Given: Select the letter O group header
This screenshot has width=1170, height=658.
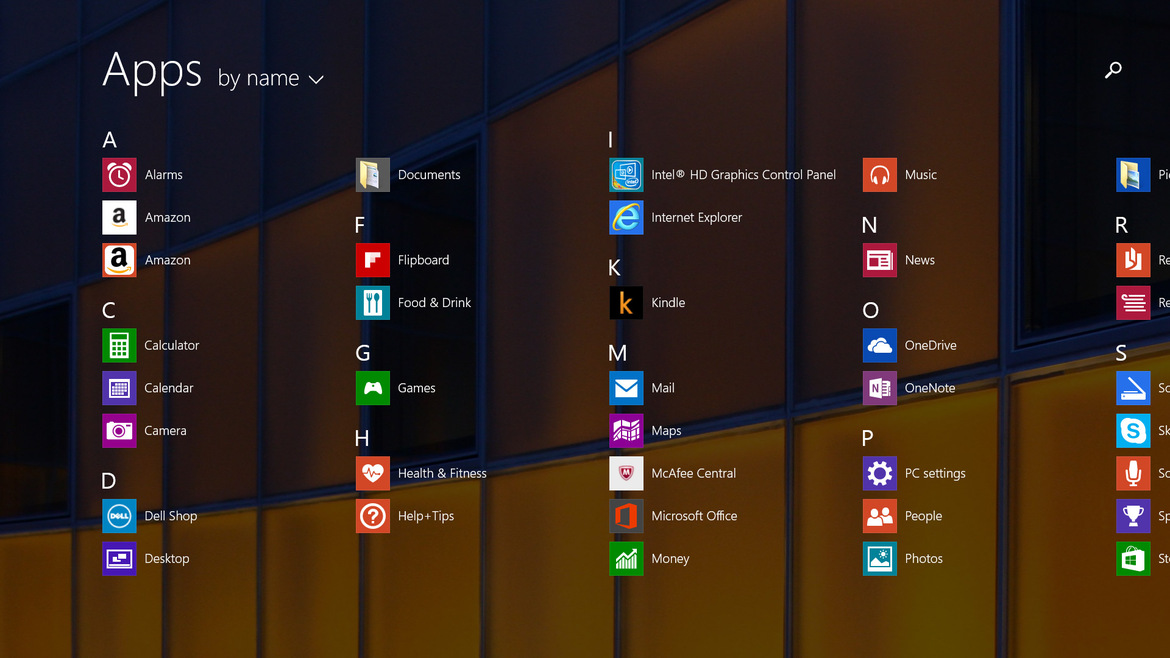Looking at the screenshot, I should click(871, 310).
